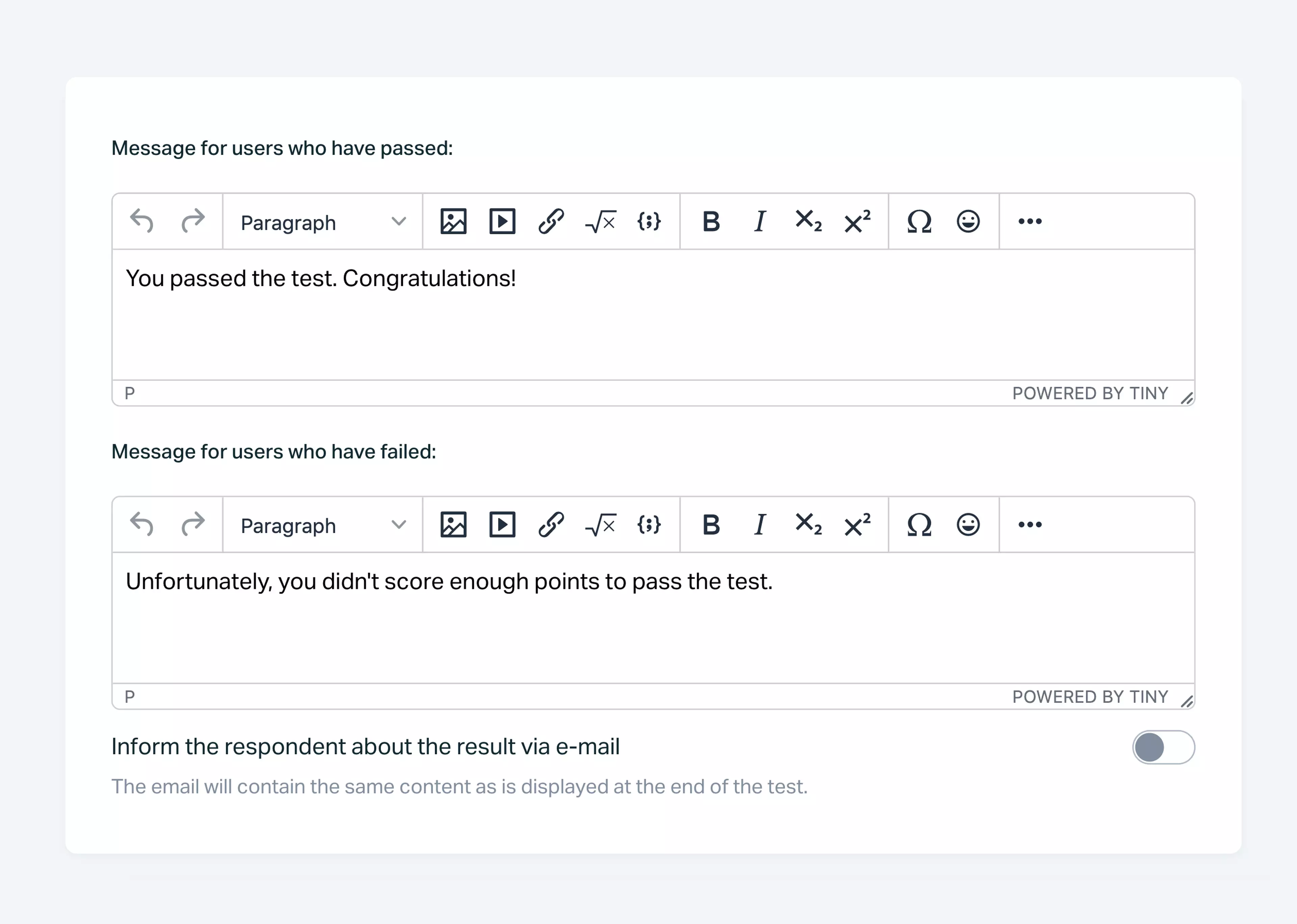Viewport: 1297px width, 924px height.
Task: Click the link icon in failed message editor
Action: pos(551,525)
